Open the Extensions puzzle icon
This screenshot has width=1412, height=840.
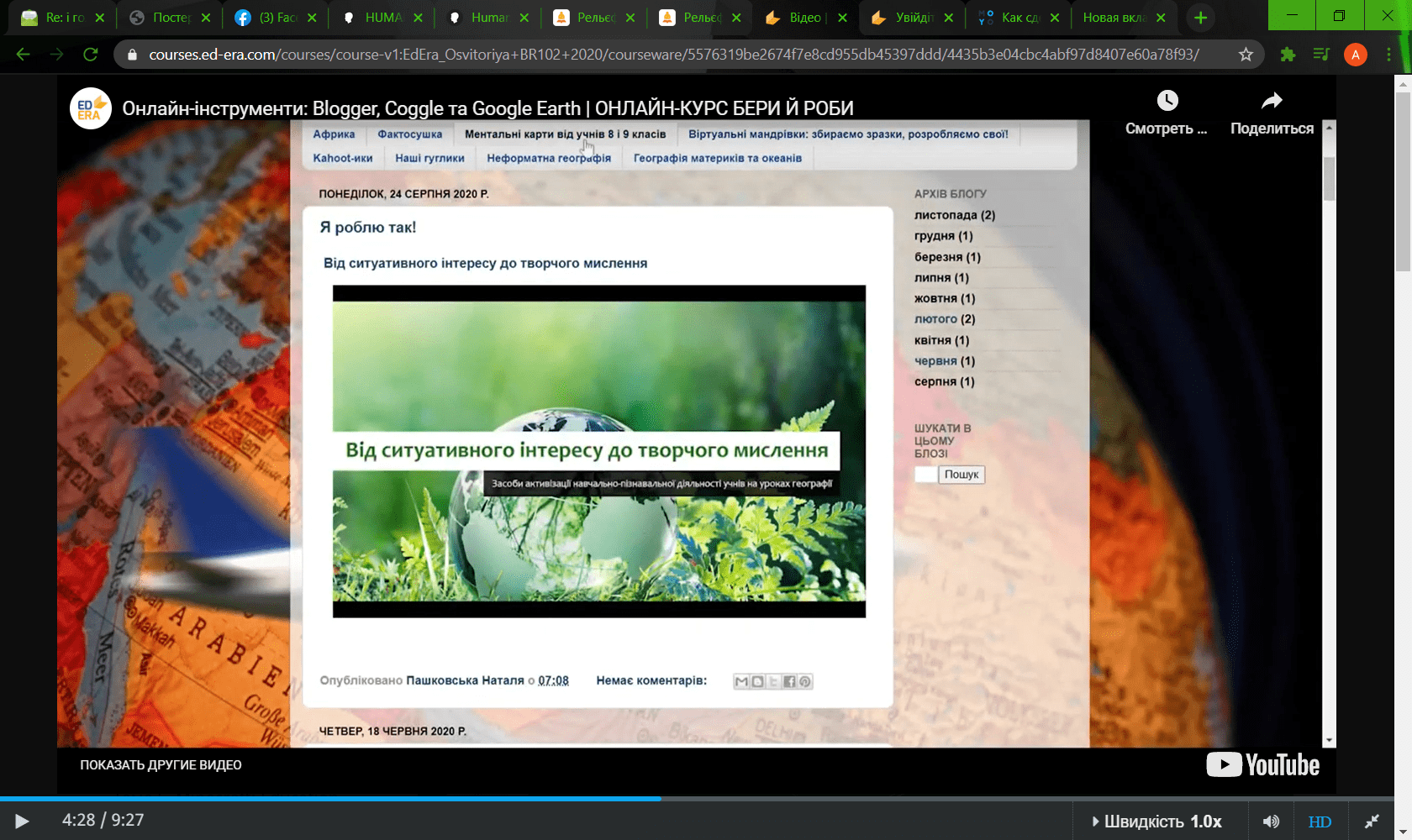coord(1288,55)
